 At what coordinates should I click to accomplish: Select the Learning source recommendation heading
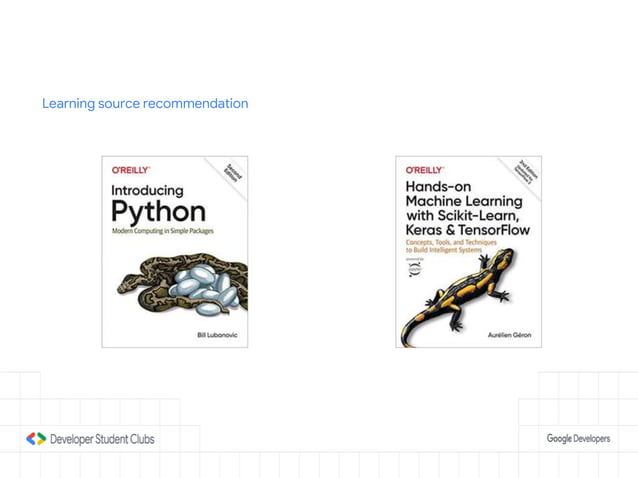click(x=145, y=103)
